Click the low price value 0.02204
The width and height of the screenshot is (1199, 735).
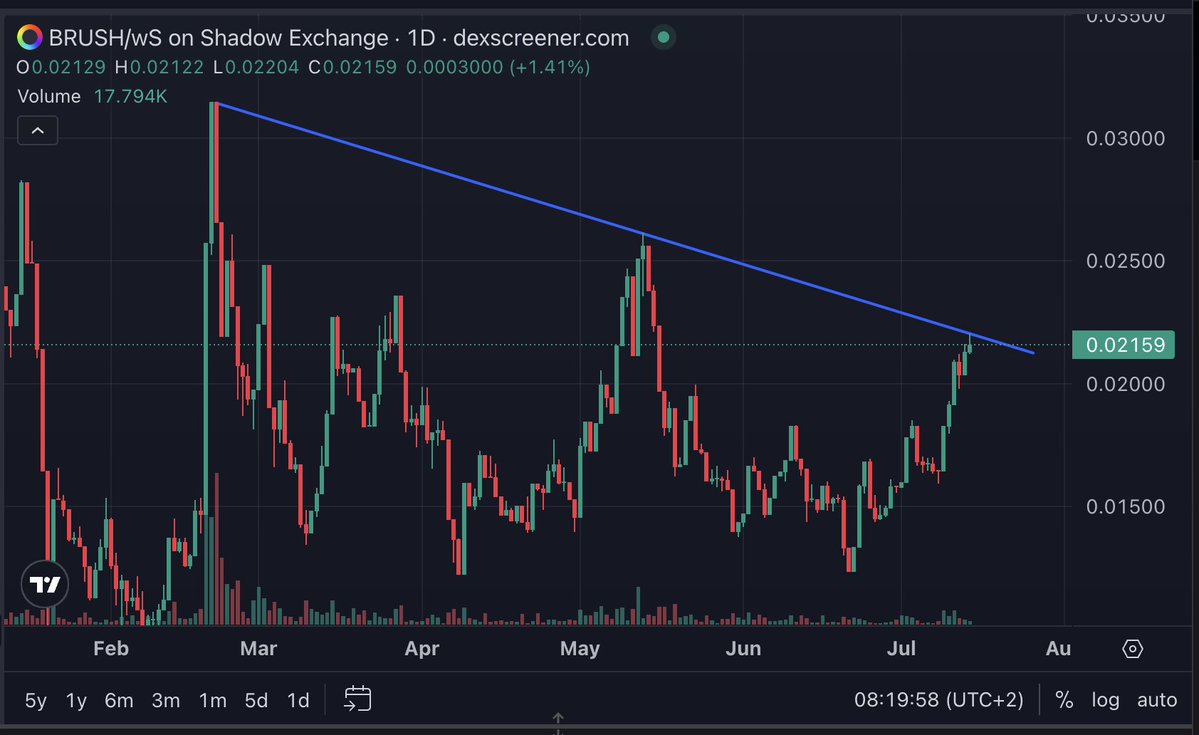tap(262, 67)
